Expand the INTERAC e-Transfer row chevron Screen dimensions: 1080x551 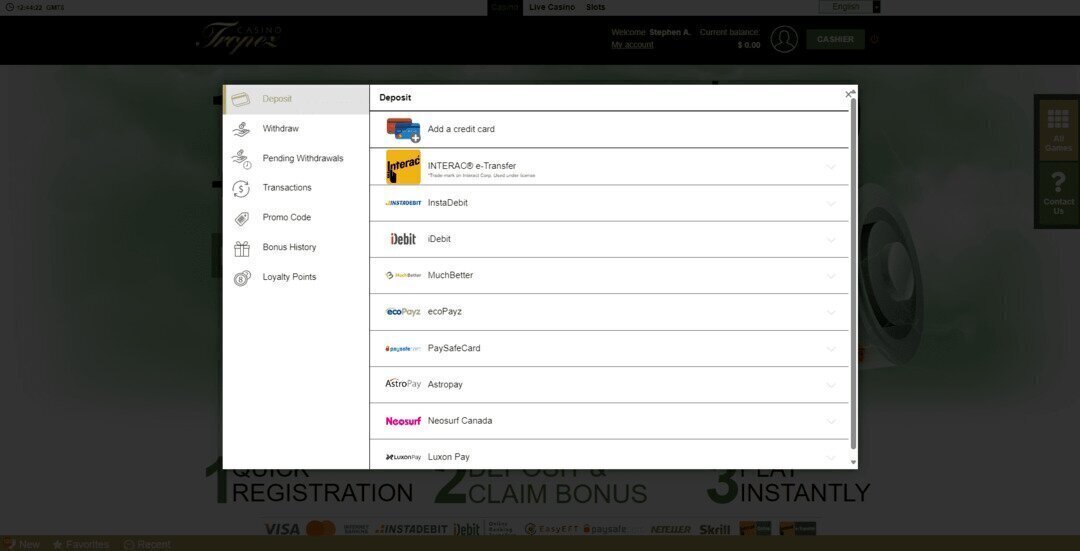click(x=831, y=167)
